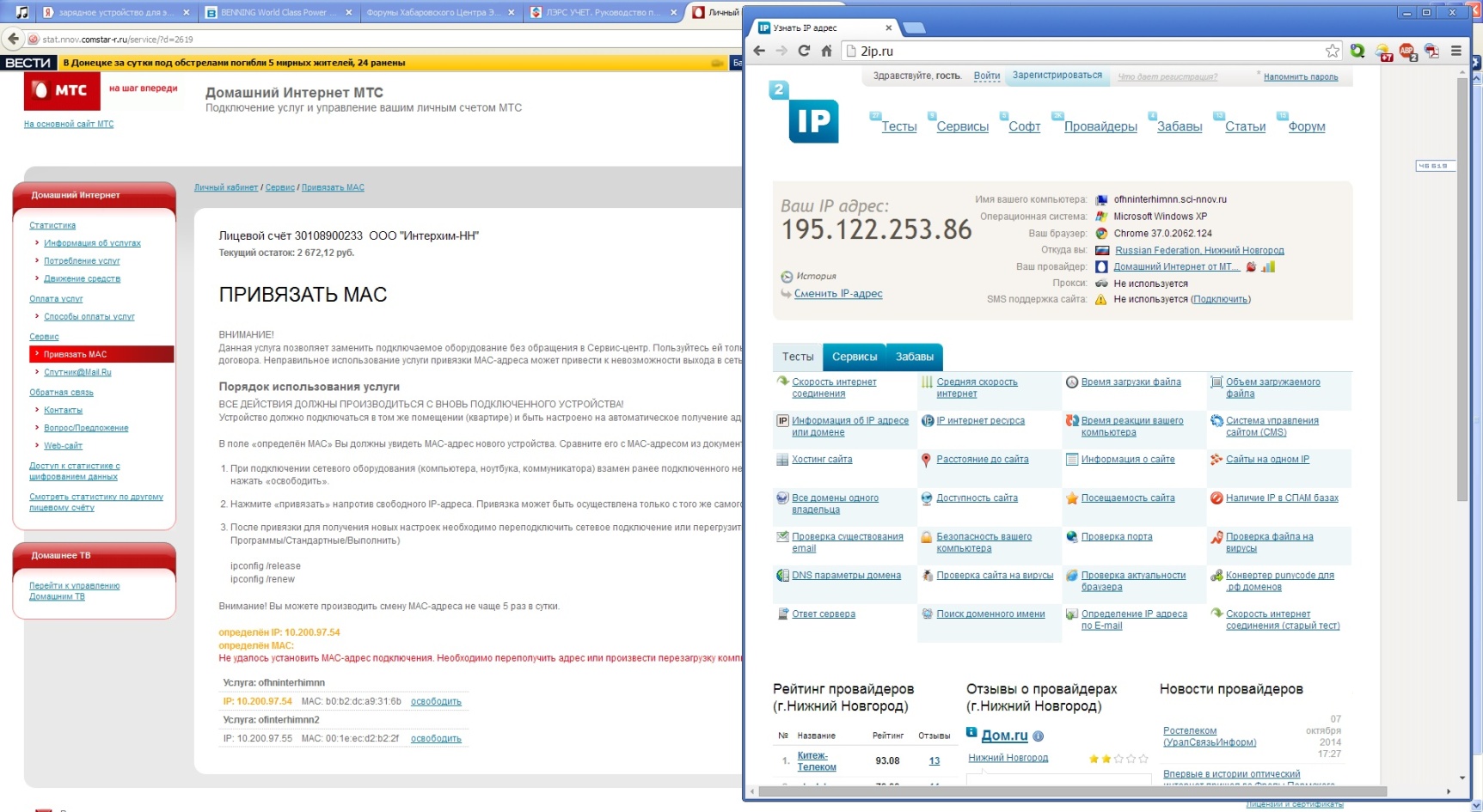Click the info icon beside Дом.ru

1038,736
